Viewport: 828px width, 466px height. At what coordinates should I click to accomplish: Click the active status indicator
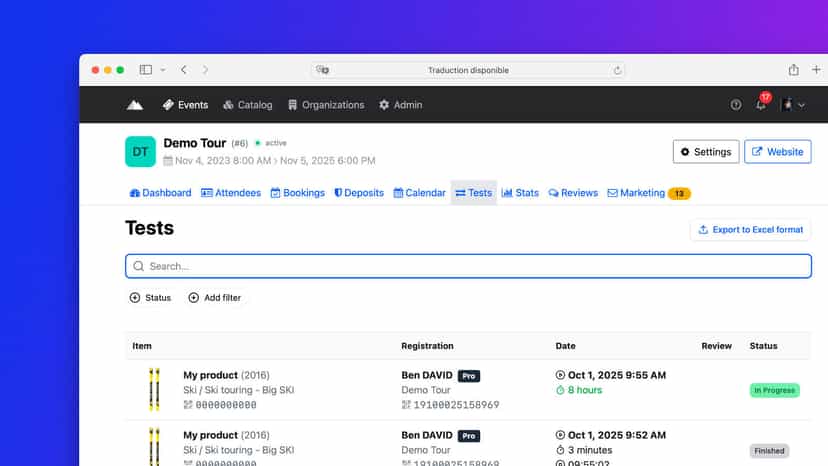pos(270,143)
